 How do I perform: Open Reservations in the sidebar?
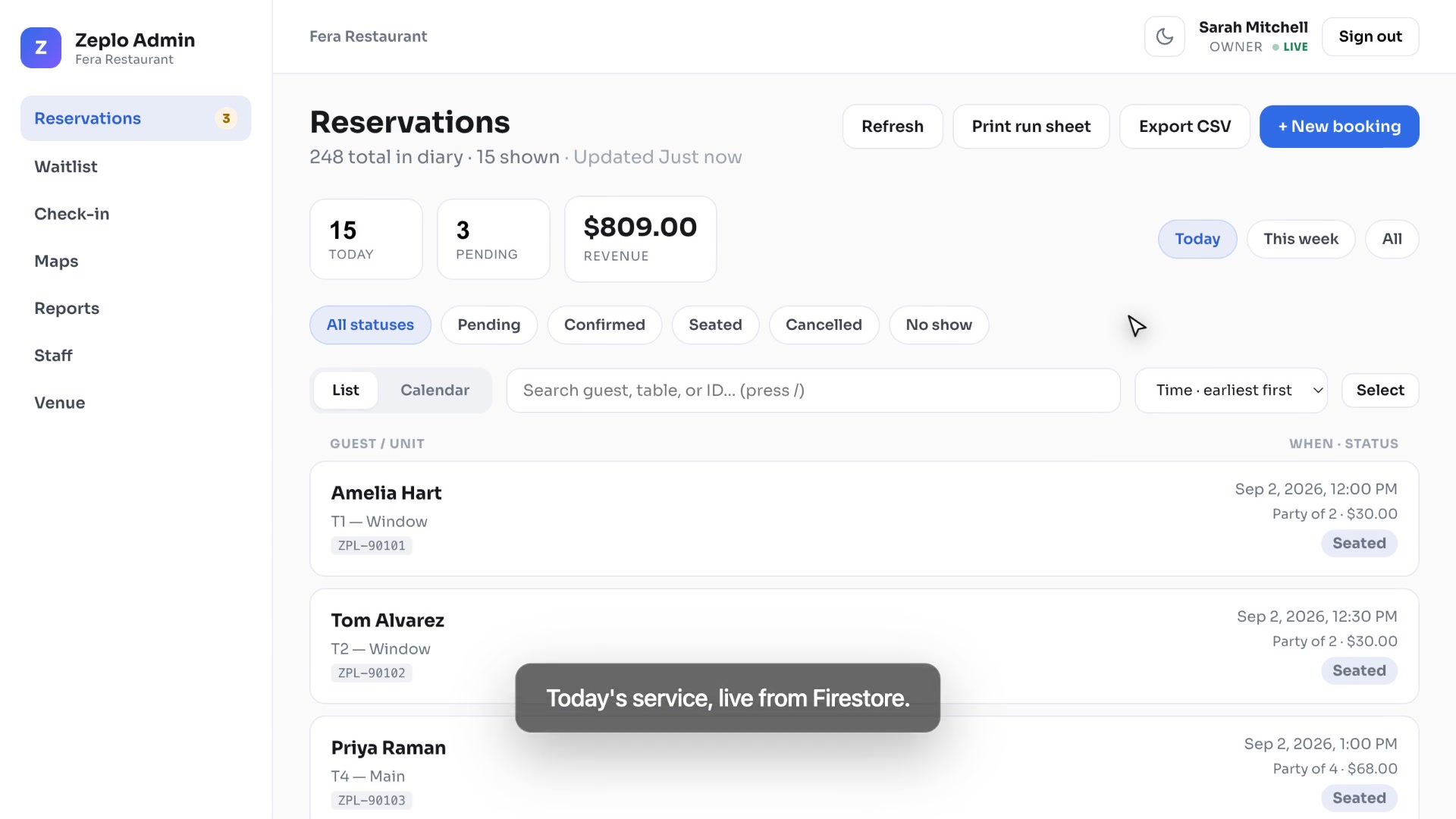coord(136,118)
